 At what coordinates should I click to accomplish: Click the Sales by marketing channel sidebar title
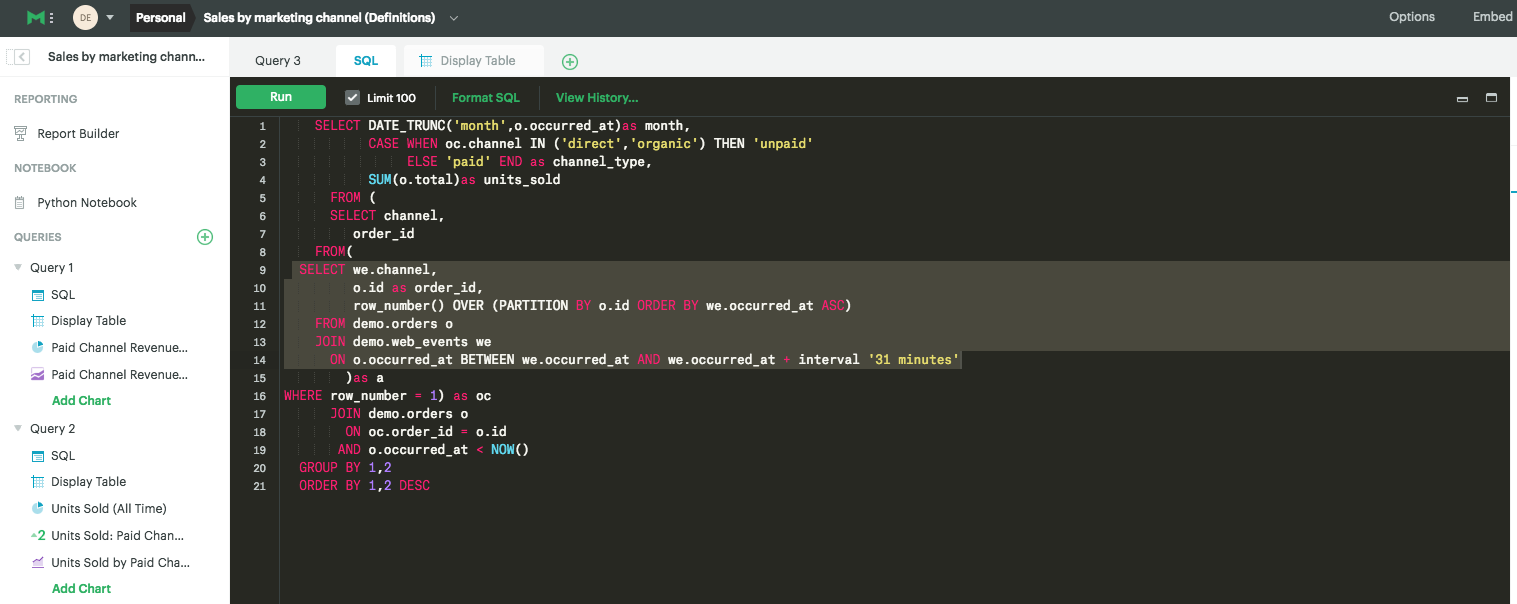(126, 57)
